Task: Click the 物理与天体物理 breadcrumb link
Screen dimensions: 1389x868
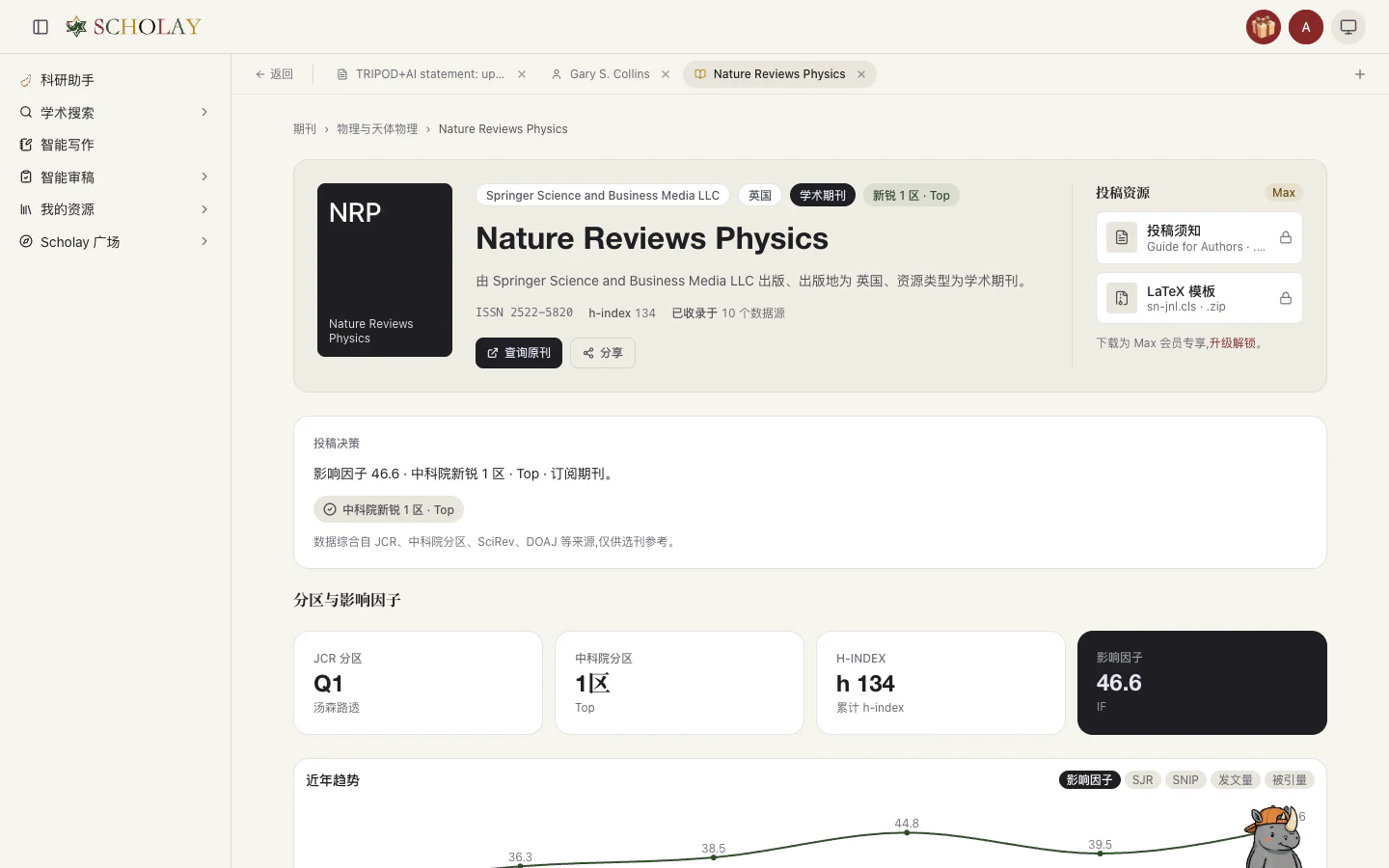Action: pos(377,129)
